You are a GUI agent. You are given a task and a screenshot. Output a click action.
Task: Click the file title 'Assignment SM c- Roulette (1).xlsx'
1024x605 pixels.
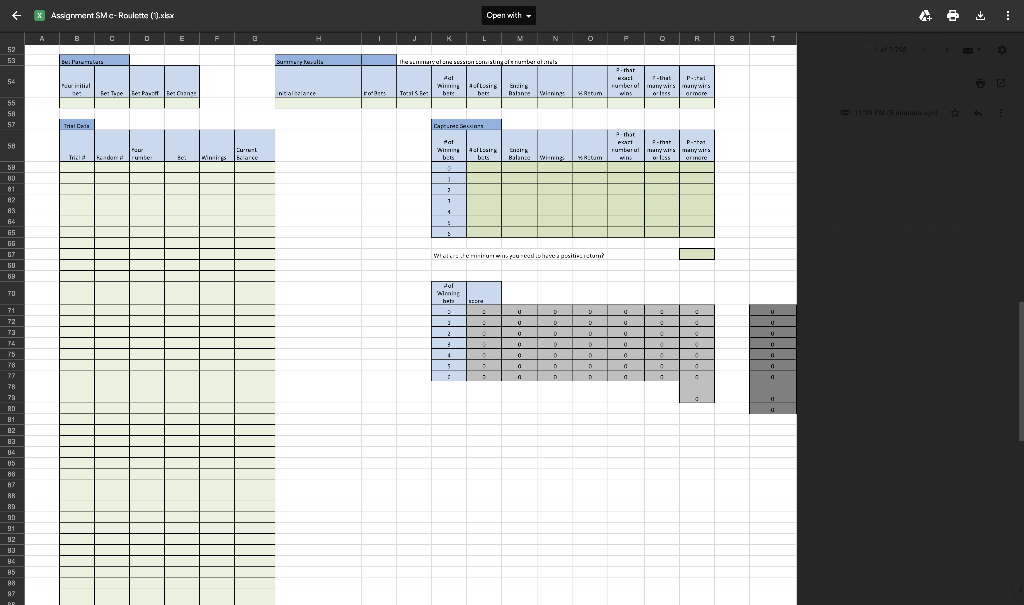pos(112,15)
